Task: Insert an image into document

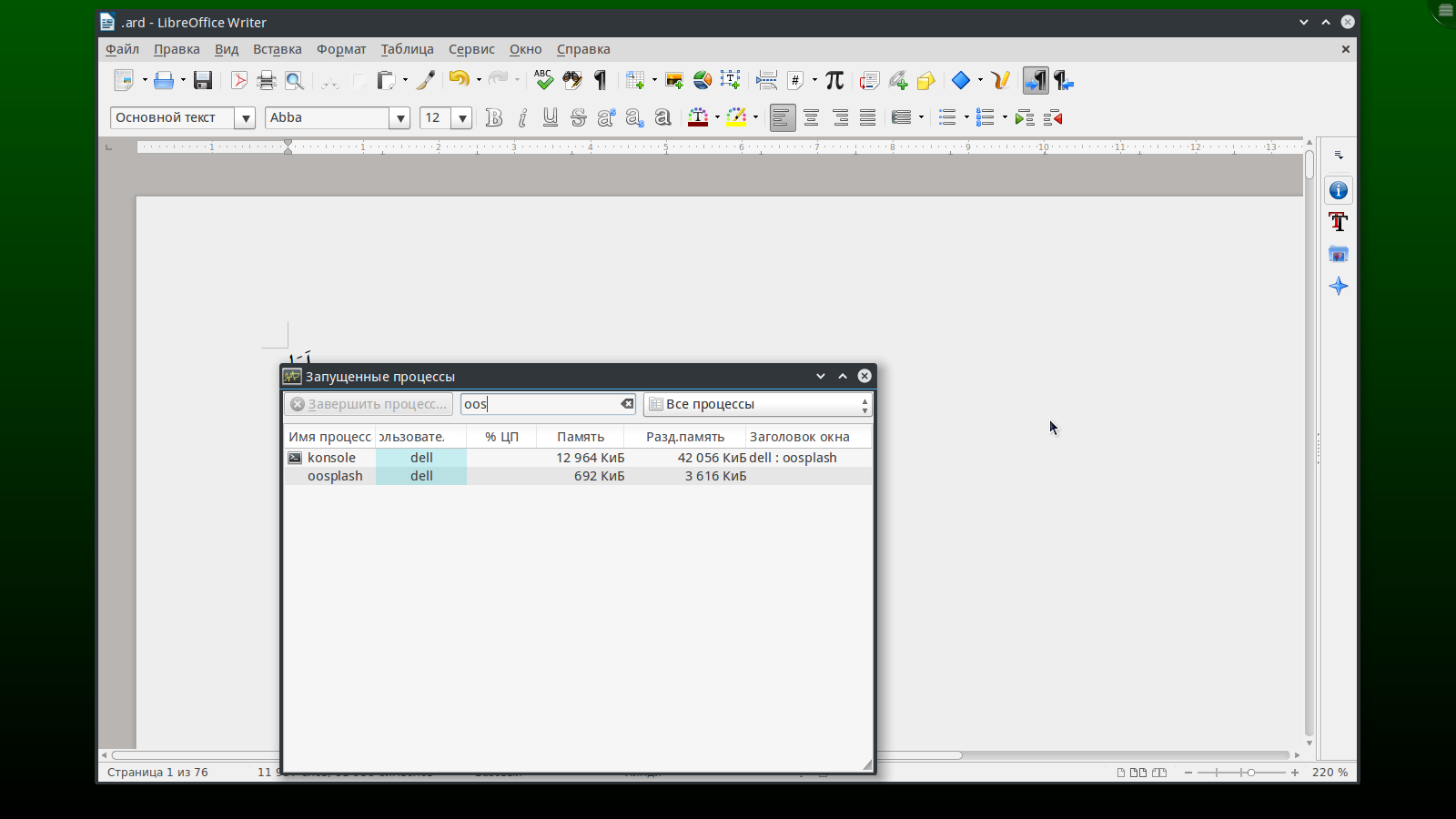Action: [x=674, y=81]
